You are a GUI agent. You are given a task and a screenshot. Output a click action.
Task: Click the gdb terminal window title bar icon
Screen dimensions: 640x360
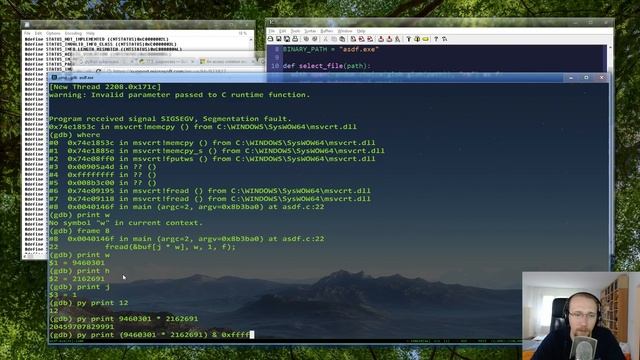[54, 77]
